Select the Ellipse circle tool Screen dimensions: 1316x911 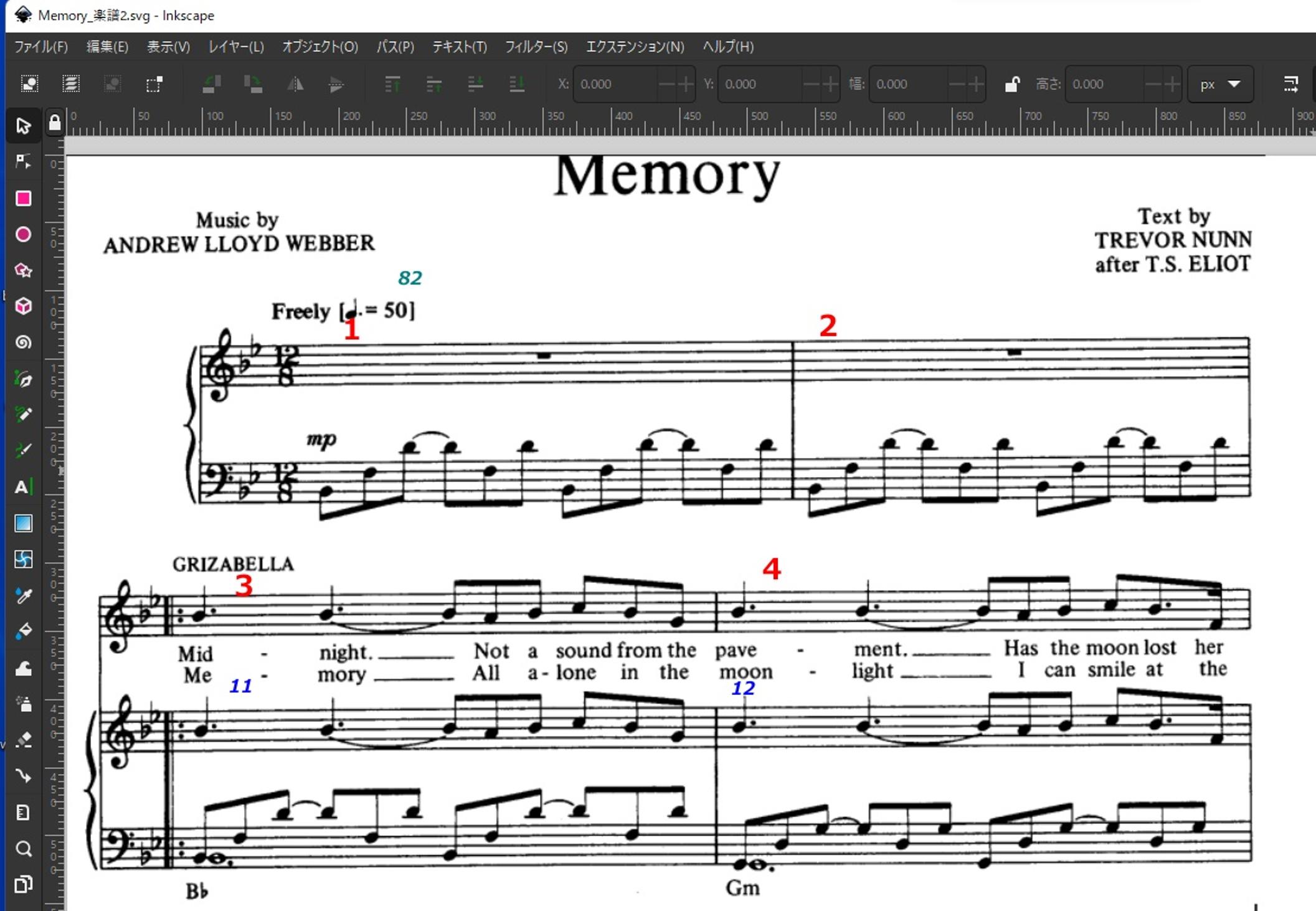click(x=23, y=234)
